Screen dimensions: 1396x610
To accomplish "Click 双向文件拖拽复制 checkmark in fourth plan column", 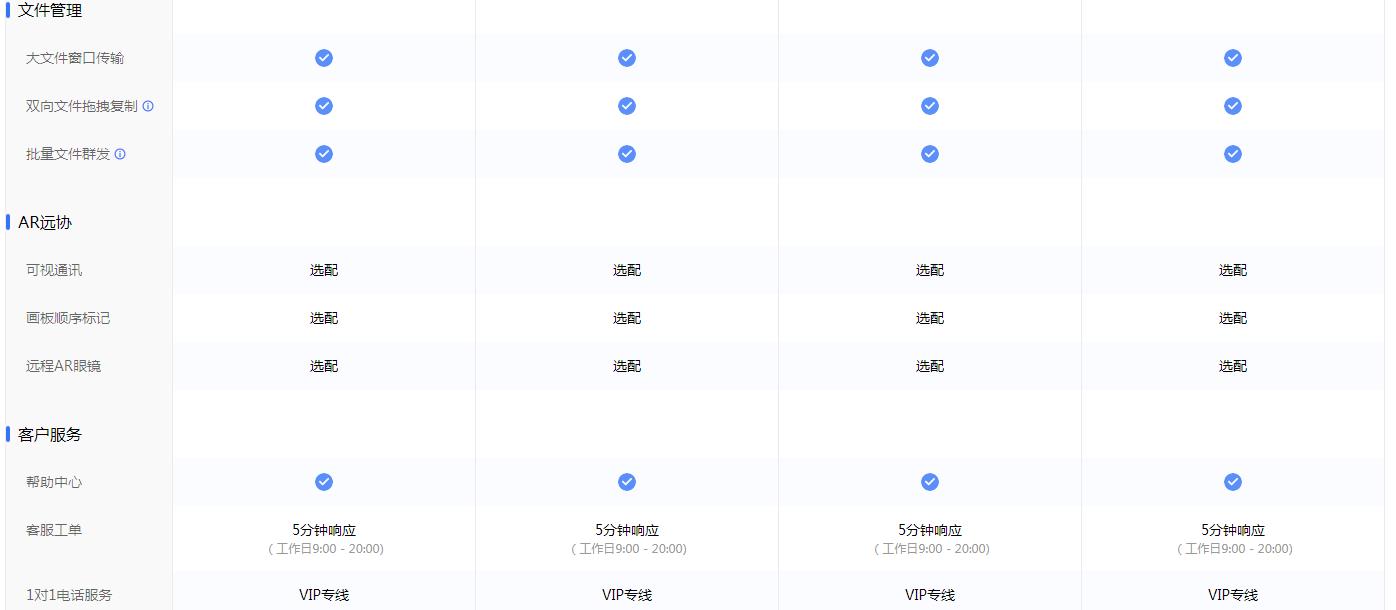I will (1233, 106).
